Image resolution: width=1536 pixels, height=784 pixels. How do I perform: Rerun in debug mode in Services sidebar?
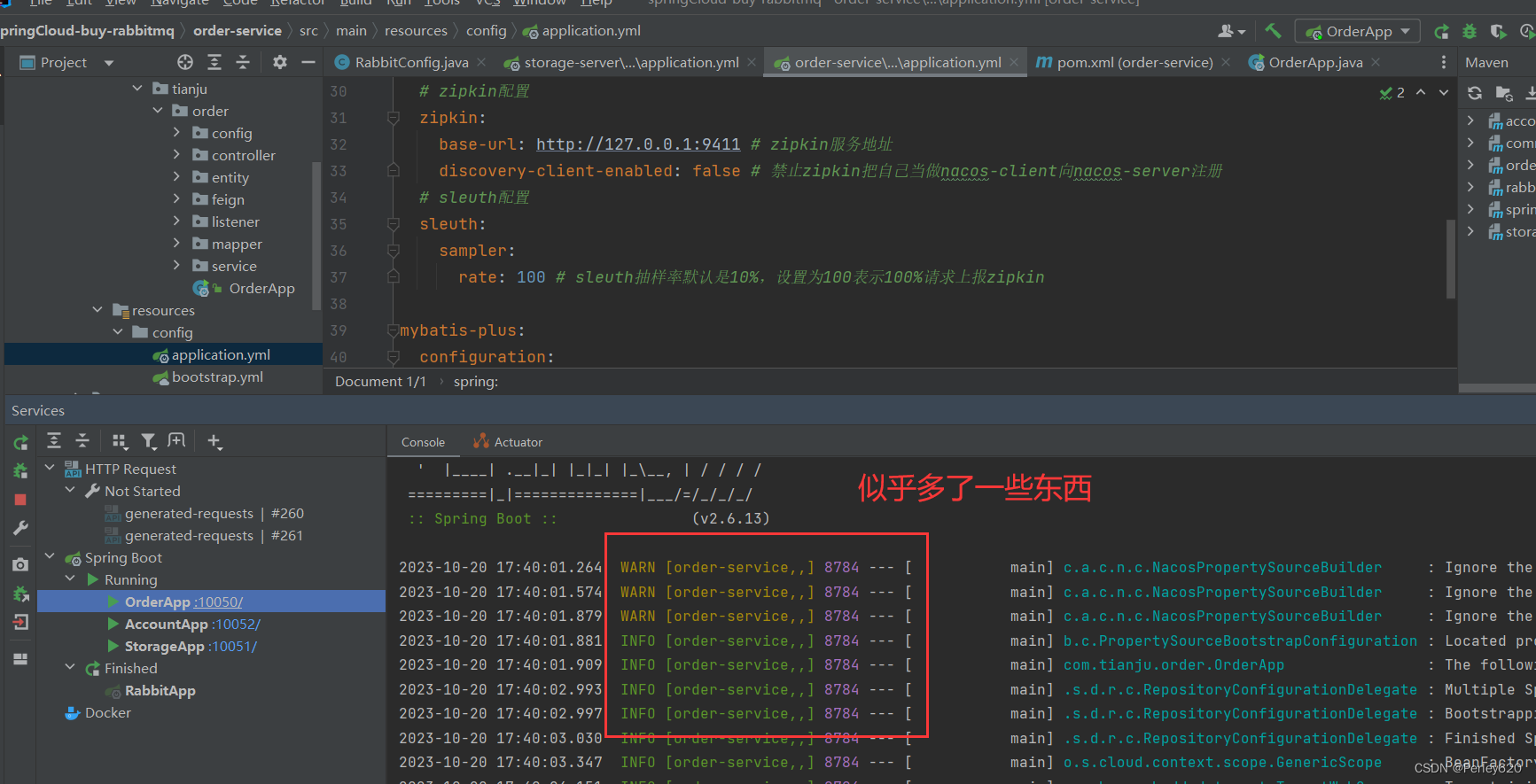pos(20,470)
